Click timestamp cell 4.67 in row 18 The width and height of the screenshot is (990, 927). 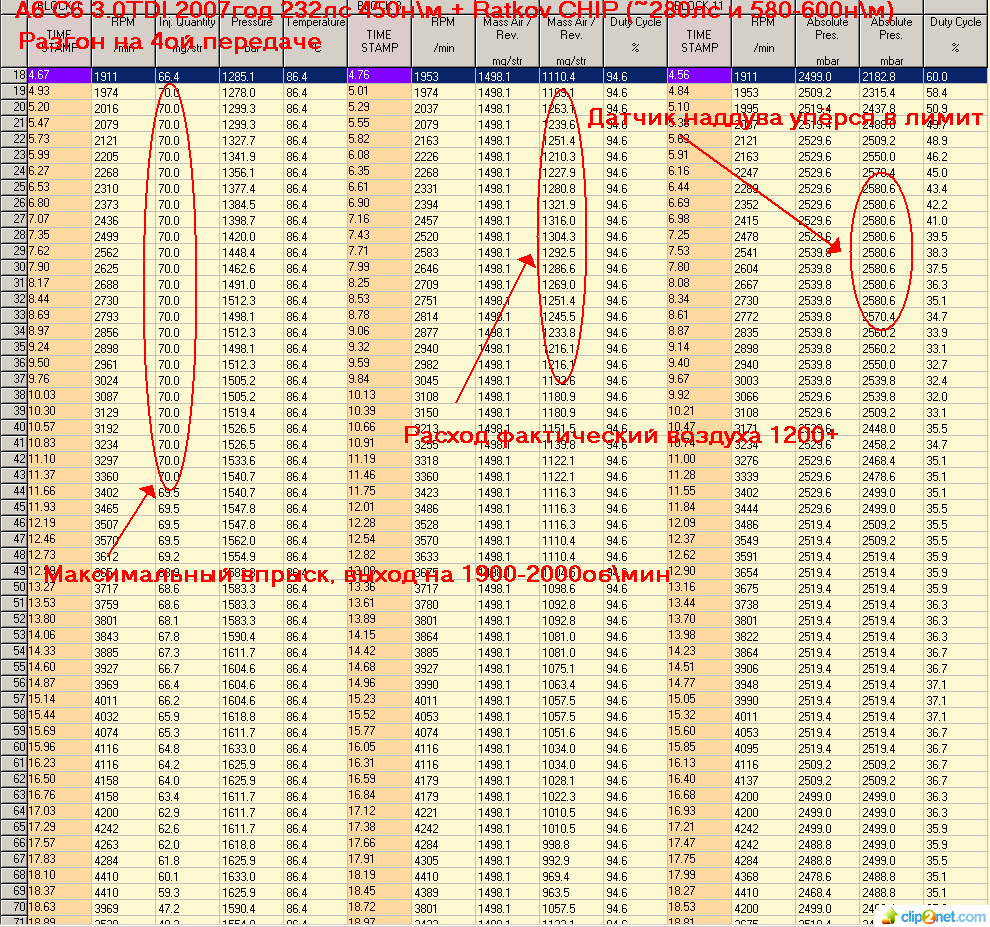59,75
